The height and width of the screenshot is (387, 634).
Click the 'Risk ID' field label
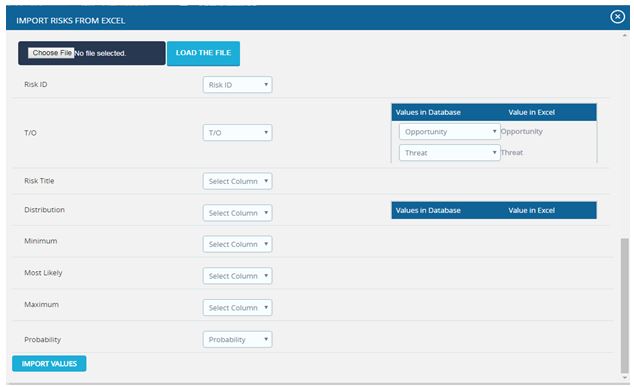pyautogui.click(x=36, y=84)
